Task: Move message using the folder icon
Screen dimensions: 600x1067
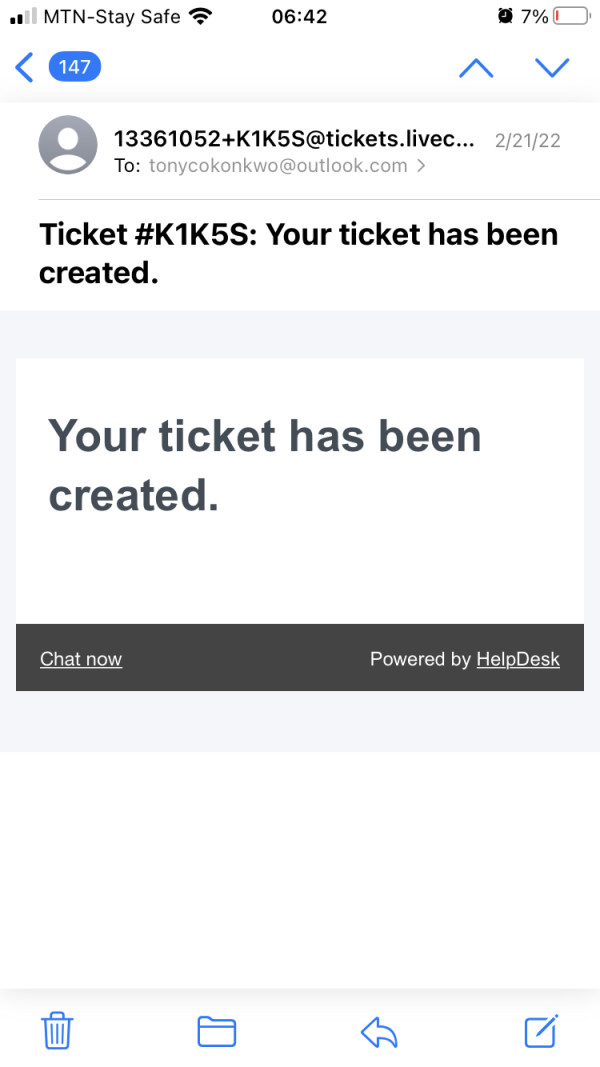Action: pos(216,1030)
